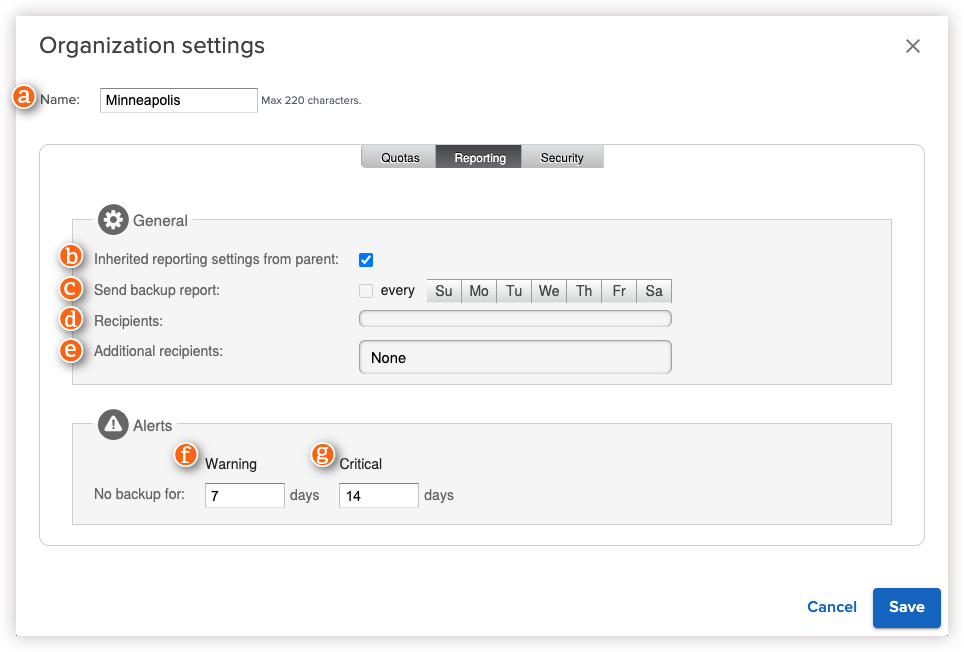Click the Critical days field
Screen dimensions: 964x652
(x=379, y=495)
